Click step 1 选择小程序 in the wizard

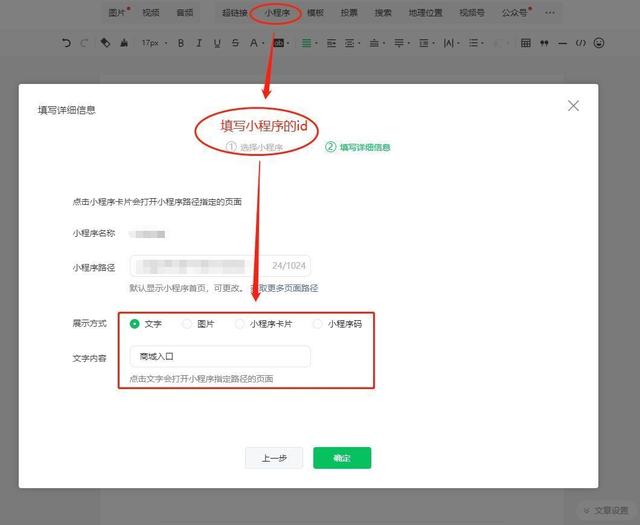tap(255, 147)
